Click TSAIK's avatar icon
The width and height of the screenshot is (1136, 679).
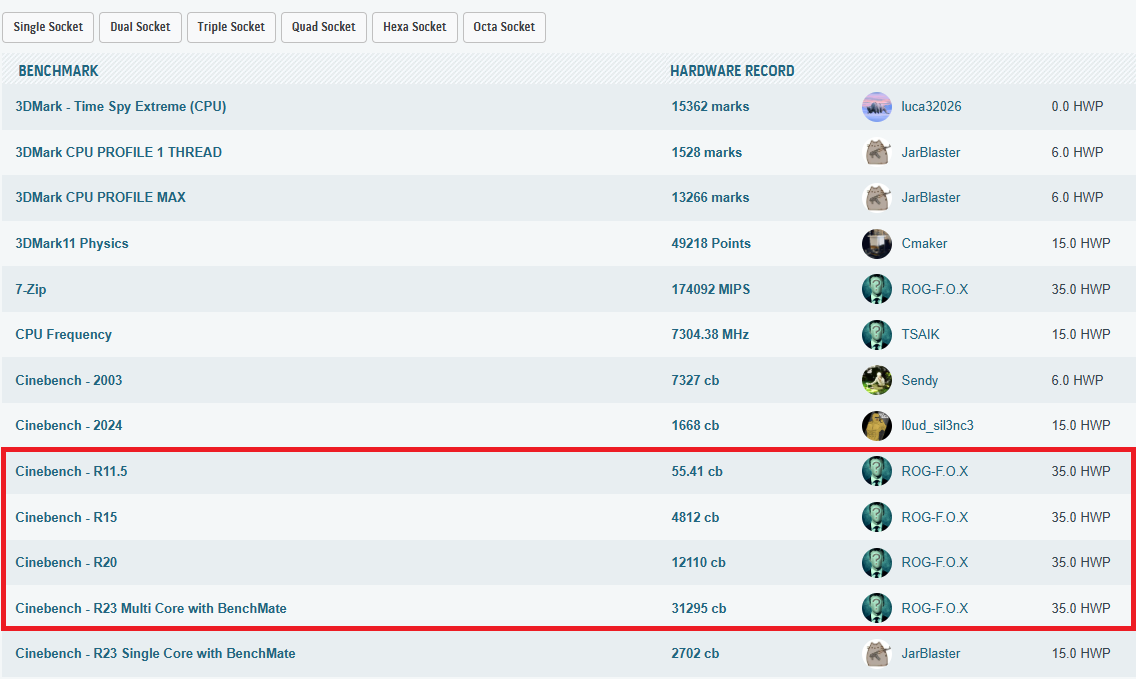876,335
